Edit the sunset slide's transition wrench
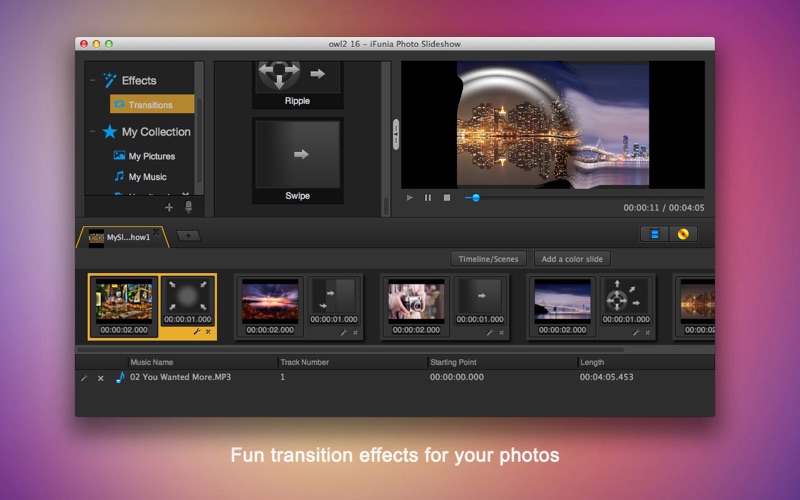800x500 pixels. coord(343,332)
